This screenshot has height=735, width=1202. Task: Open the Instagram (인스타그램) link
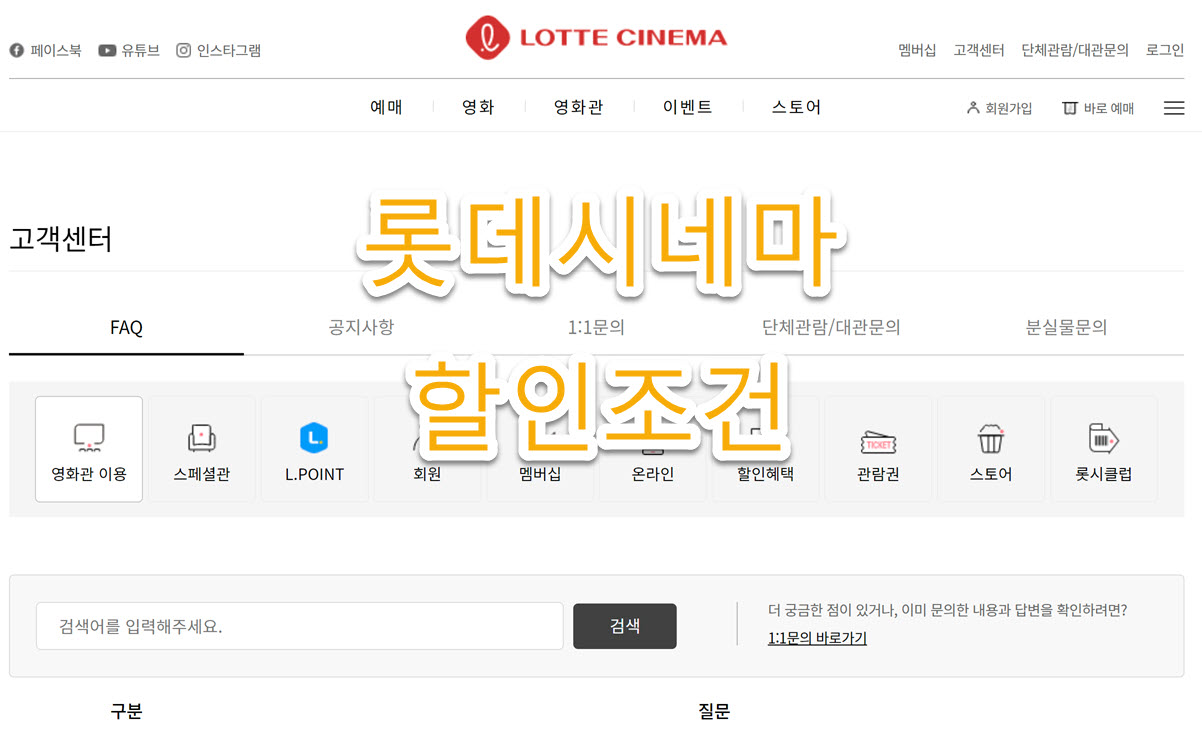point(219,50)
